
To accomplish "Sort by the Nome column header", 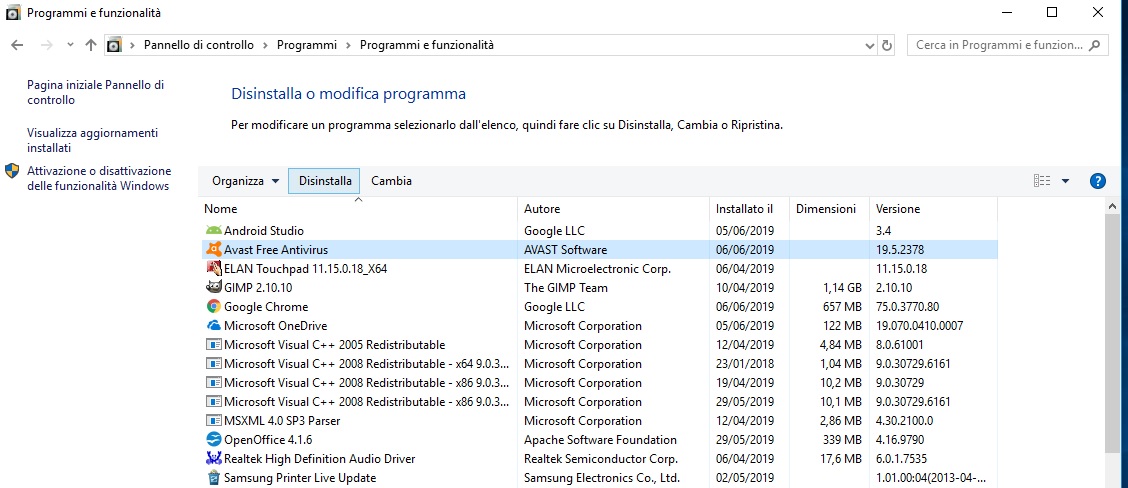I will click(x=358, y=209).
